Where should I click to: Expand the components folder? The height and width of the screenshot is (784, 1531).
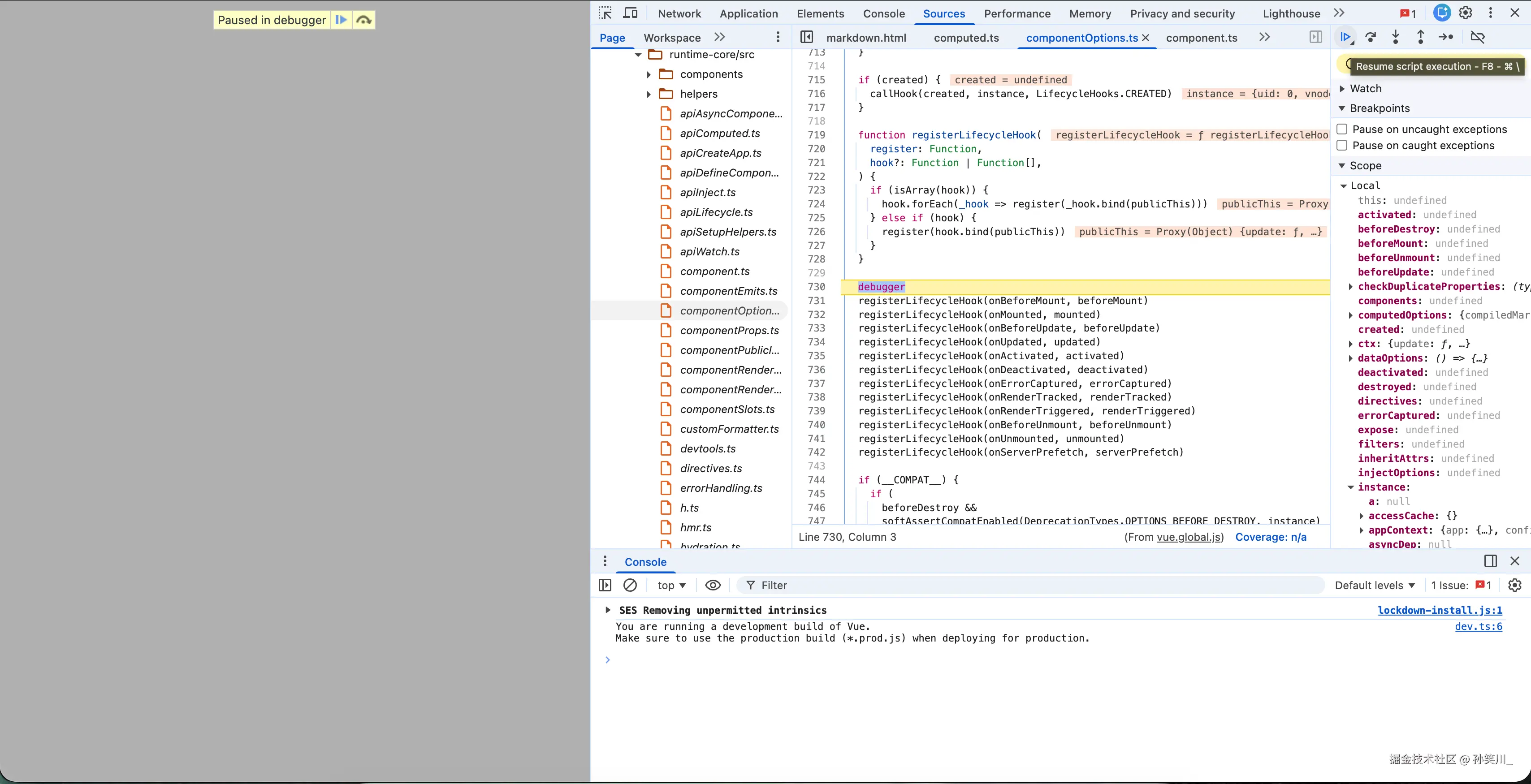[649, 74]
